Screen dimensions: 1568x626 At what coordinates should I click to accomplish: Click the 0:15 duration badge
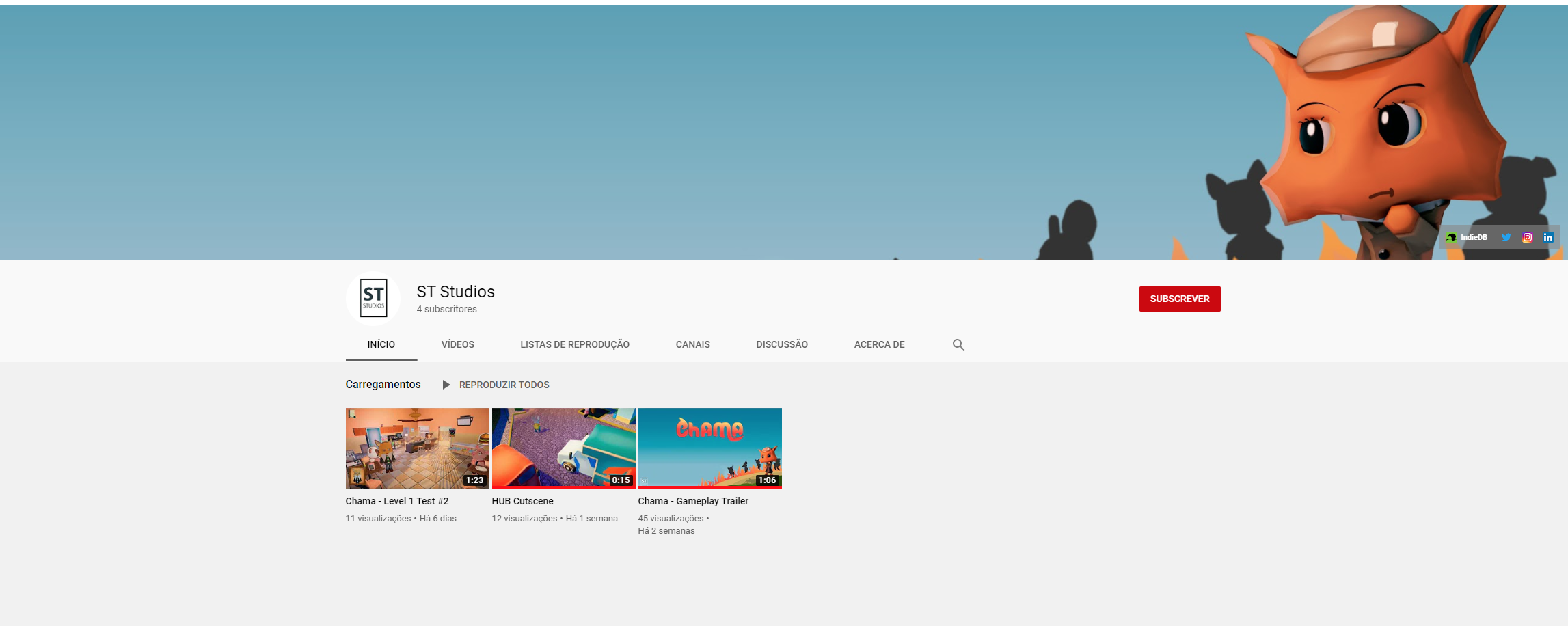621,480
